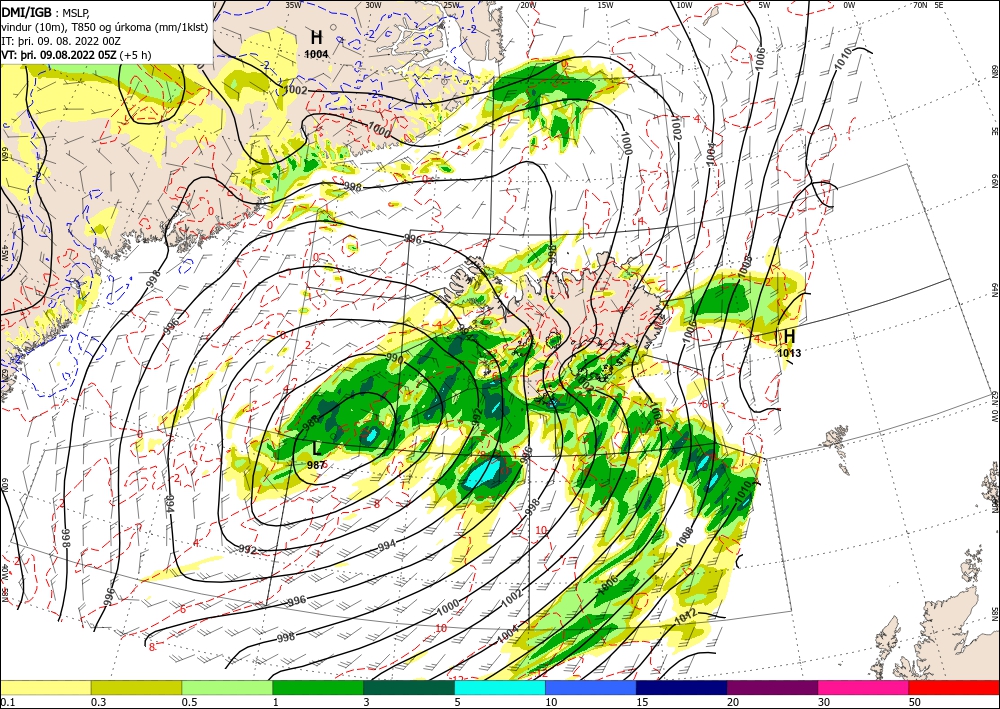Click the legend value '30'
Screen dimensions: 1000x709
[x=823, y=702]
